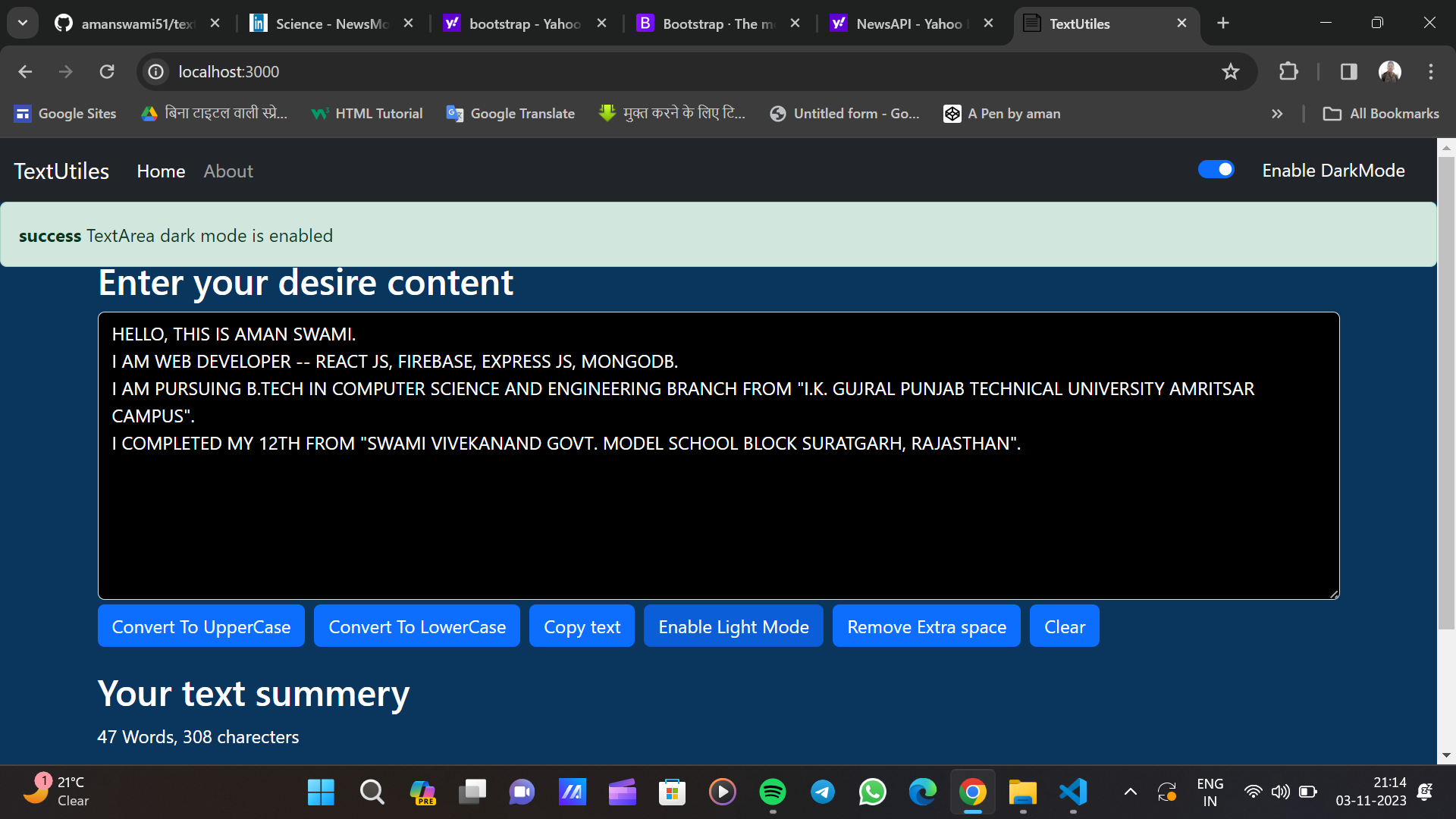Open the Google Translate bookmark

[510, 114]
